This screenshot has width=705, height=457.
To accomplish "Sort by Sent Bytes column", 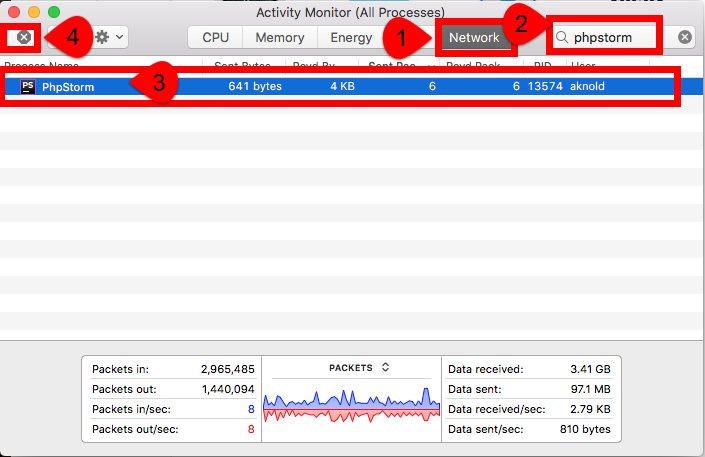I will pos(243,65).
